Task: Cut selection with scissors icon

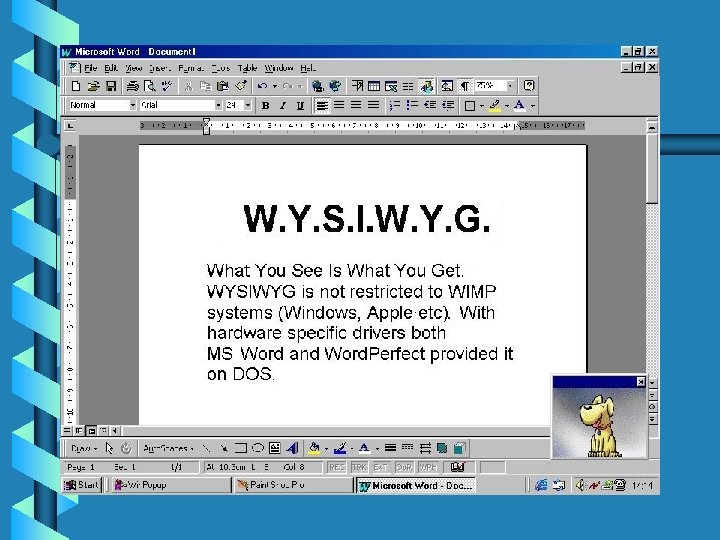Action: point(188,86)
